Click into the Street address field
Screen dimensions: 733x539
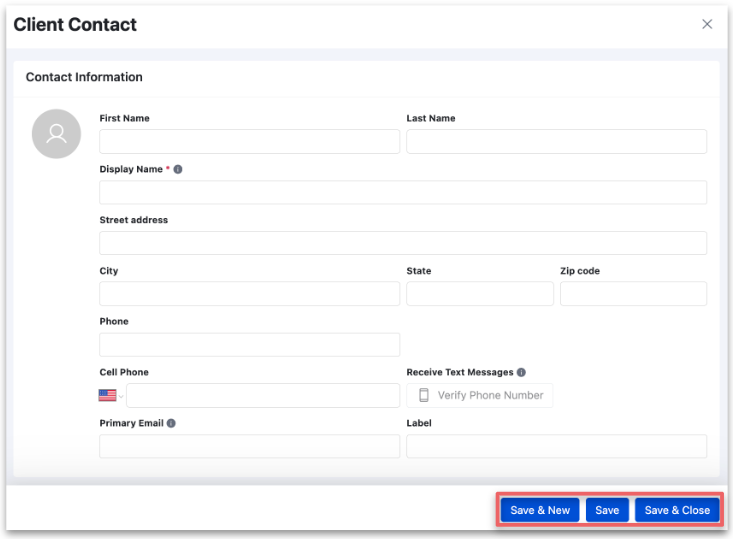403,243
